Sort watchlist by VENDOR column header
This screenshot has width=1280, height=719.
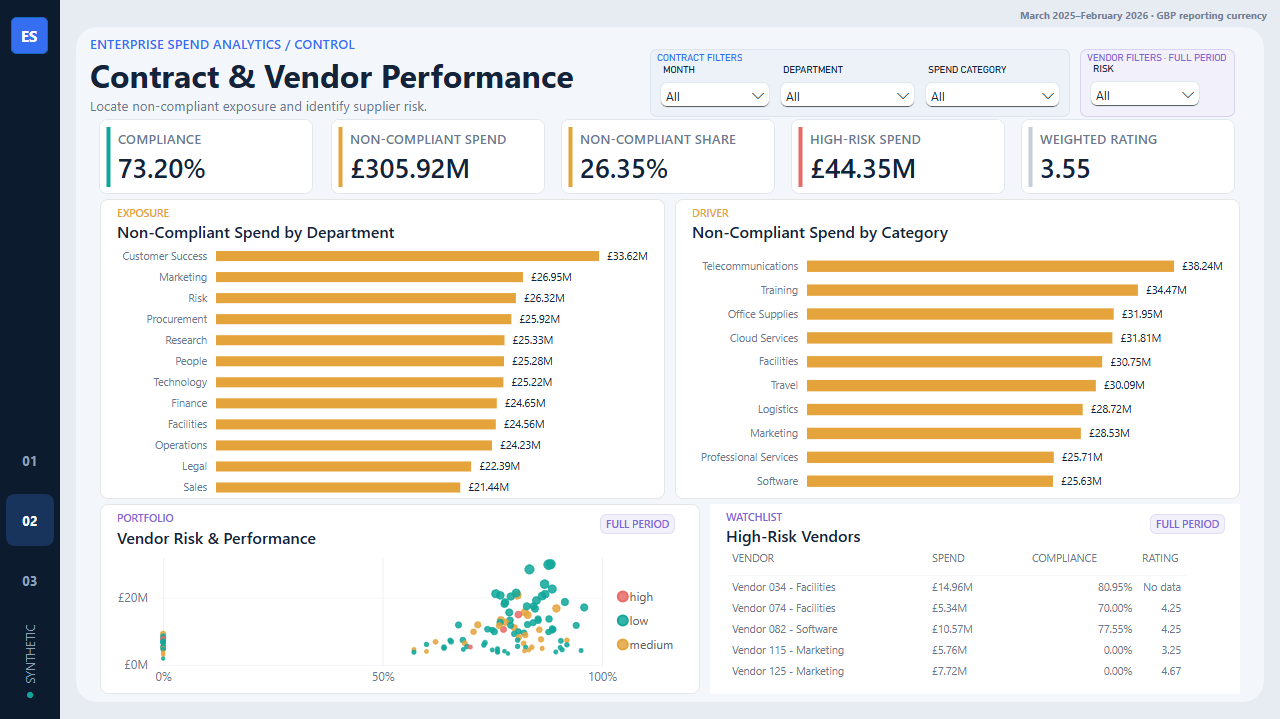point(753,558)
